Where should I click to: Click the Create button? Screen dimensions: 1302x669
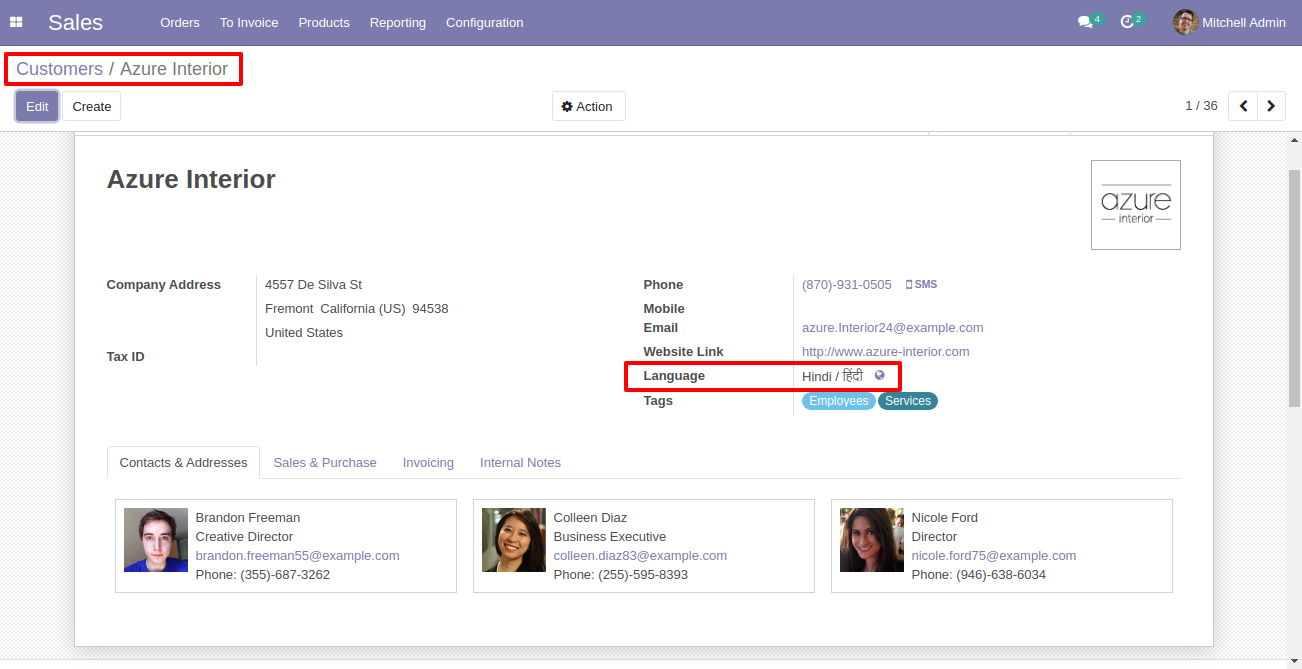[x=92, y=106]
